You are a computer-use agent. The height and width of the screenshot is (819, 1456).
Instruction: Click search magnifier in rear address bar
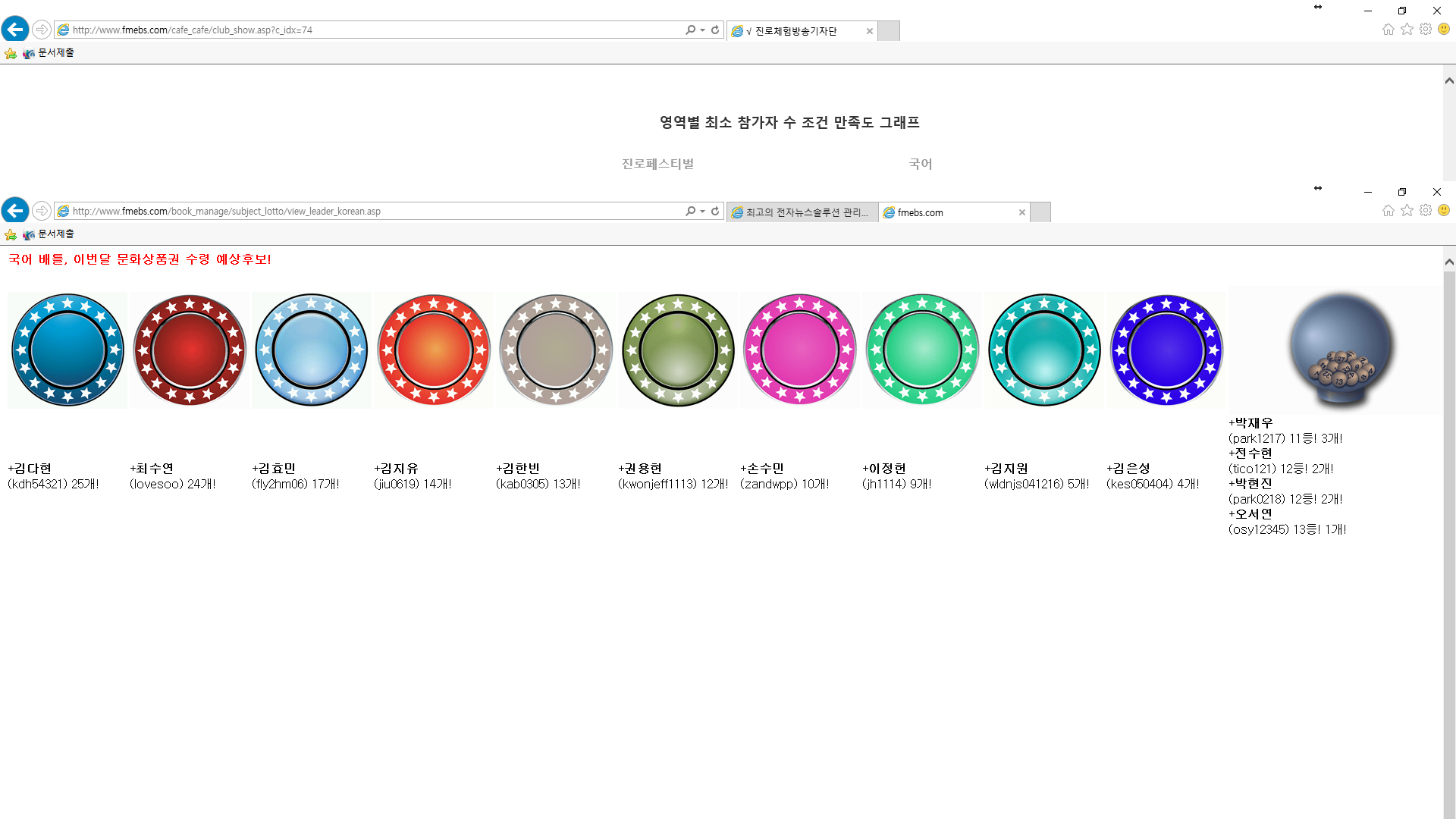(x=690, y=30)
